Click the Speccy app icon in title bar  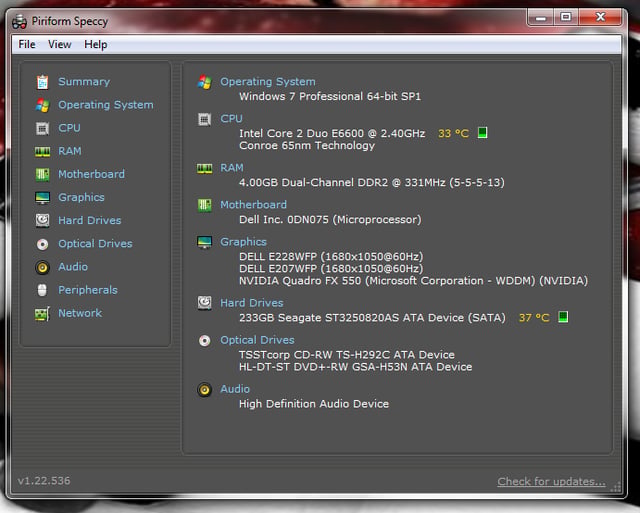[x=19, y=21]
